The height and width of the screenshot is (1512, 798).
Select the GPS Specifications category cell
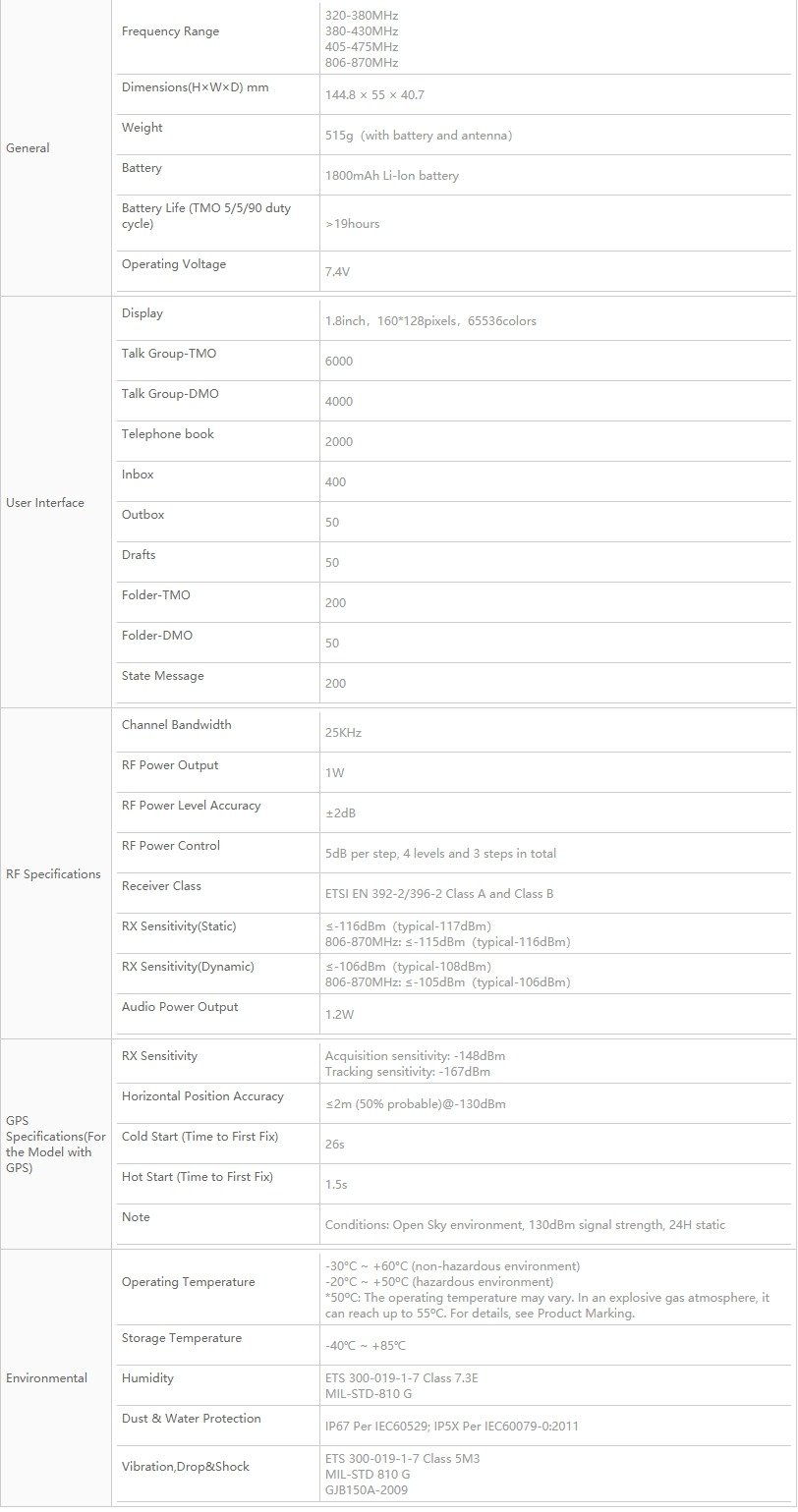click(56, 1144)
